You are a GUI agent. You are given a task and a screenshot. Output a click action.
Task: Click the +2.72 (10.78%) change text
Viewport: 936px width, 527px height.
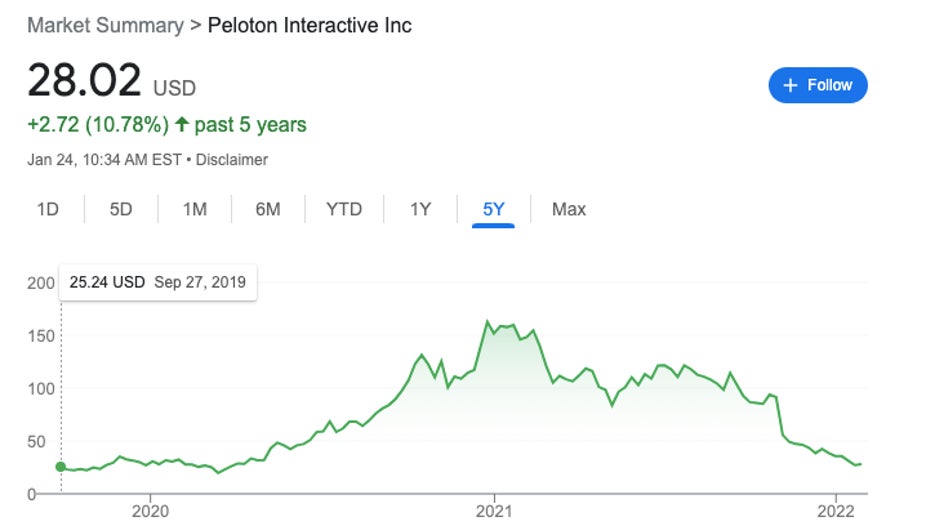(97, 125)
